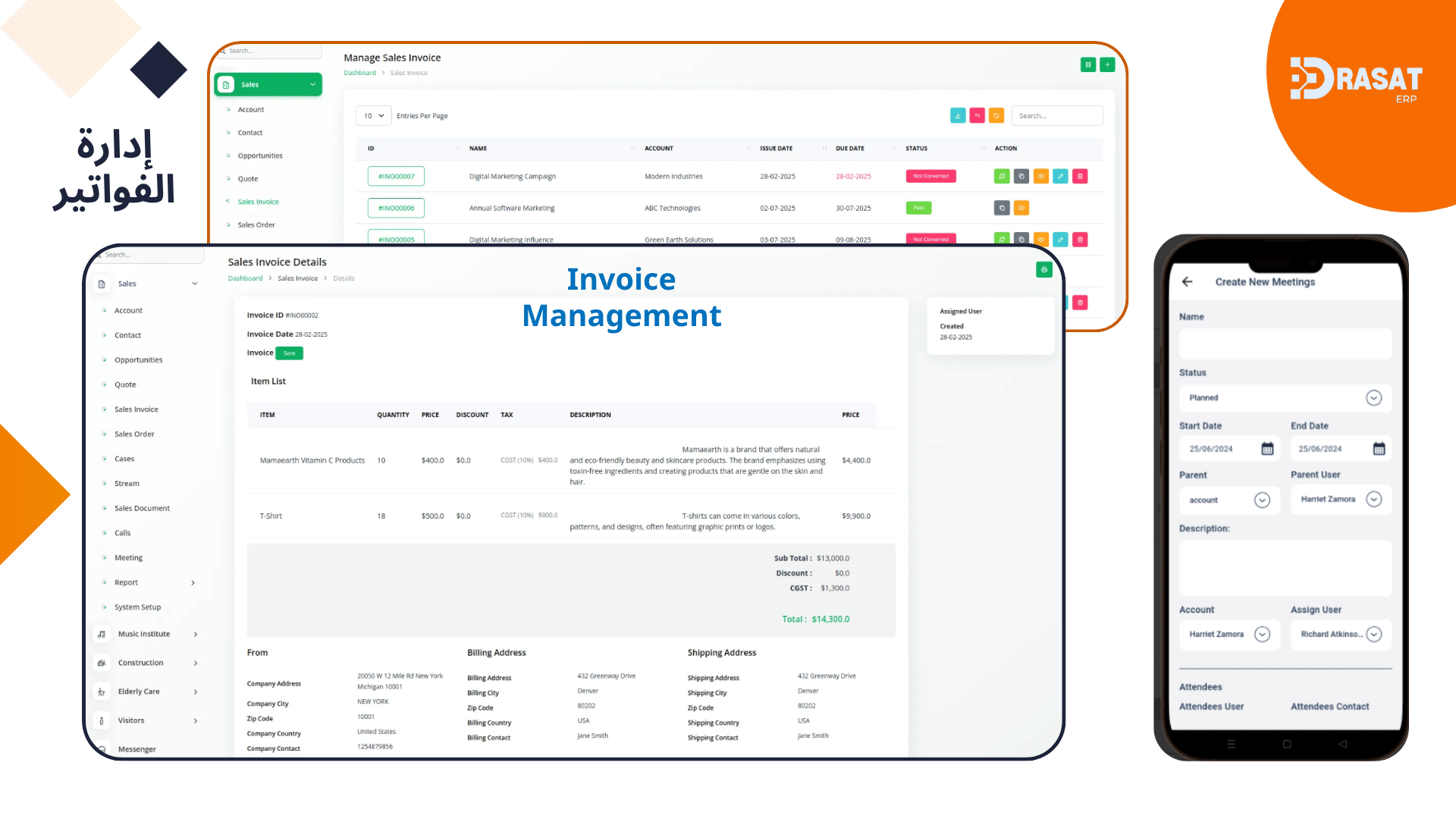The height and width of the screenshot is (819, 1456).
Task: View invoice #INO00006 with eye icon
Action: click(1021, 208)
